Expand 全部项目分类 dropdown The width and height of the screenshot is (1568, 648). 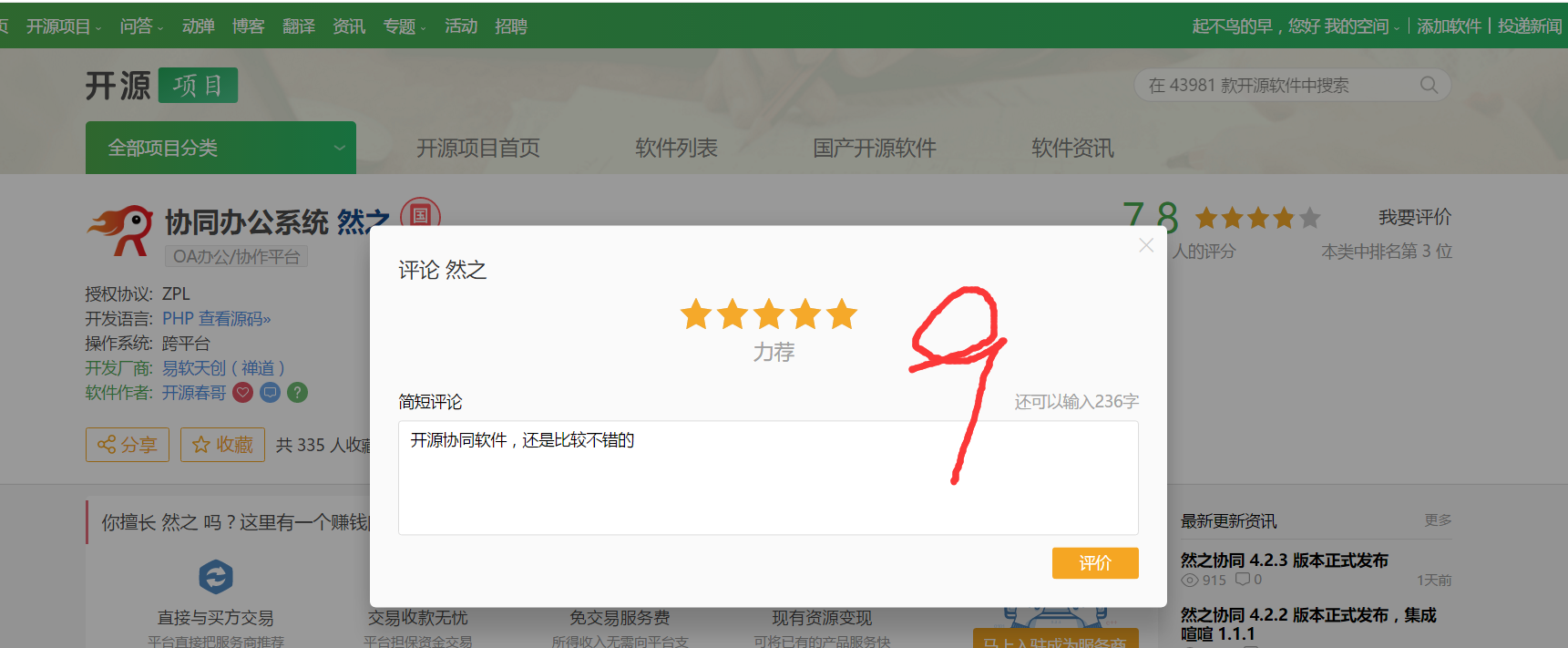(220, 148)
